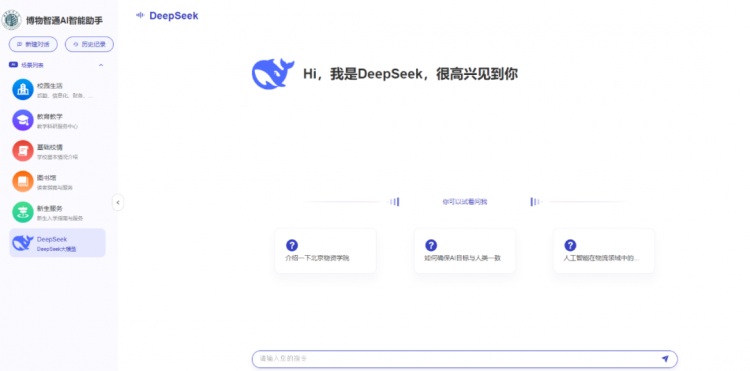Collapse the sidebar with the arrow handle
The height and width of the screenshot is (371, 750).
[118, 202]
